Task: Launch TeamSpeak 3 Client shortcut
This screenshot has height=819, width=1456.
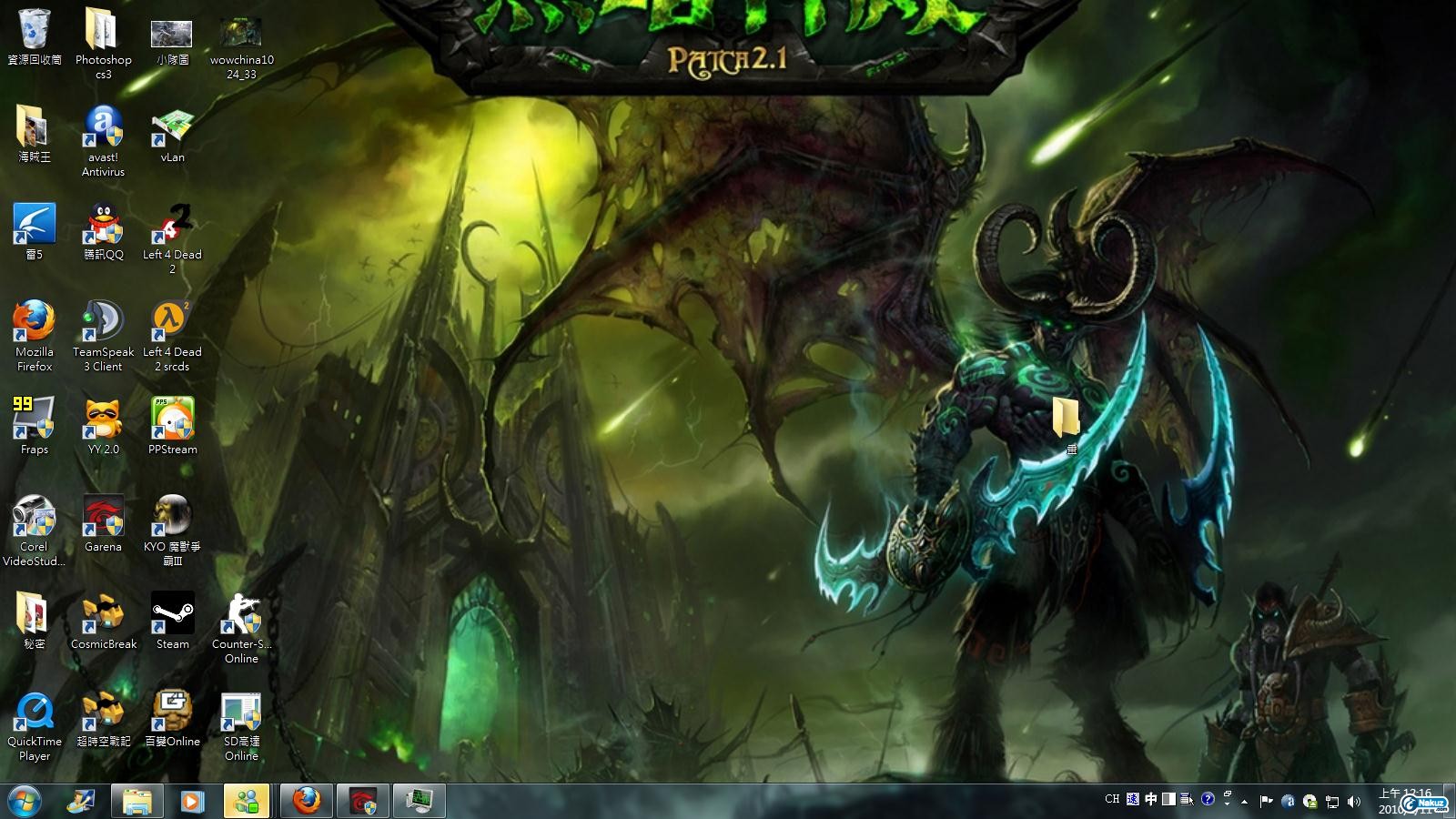Action: coord(103,336)
